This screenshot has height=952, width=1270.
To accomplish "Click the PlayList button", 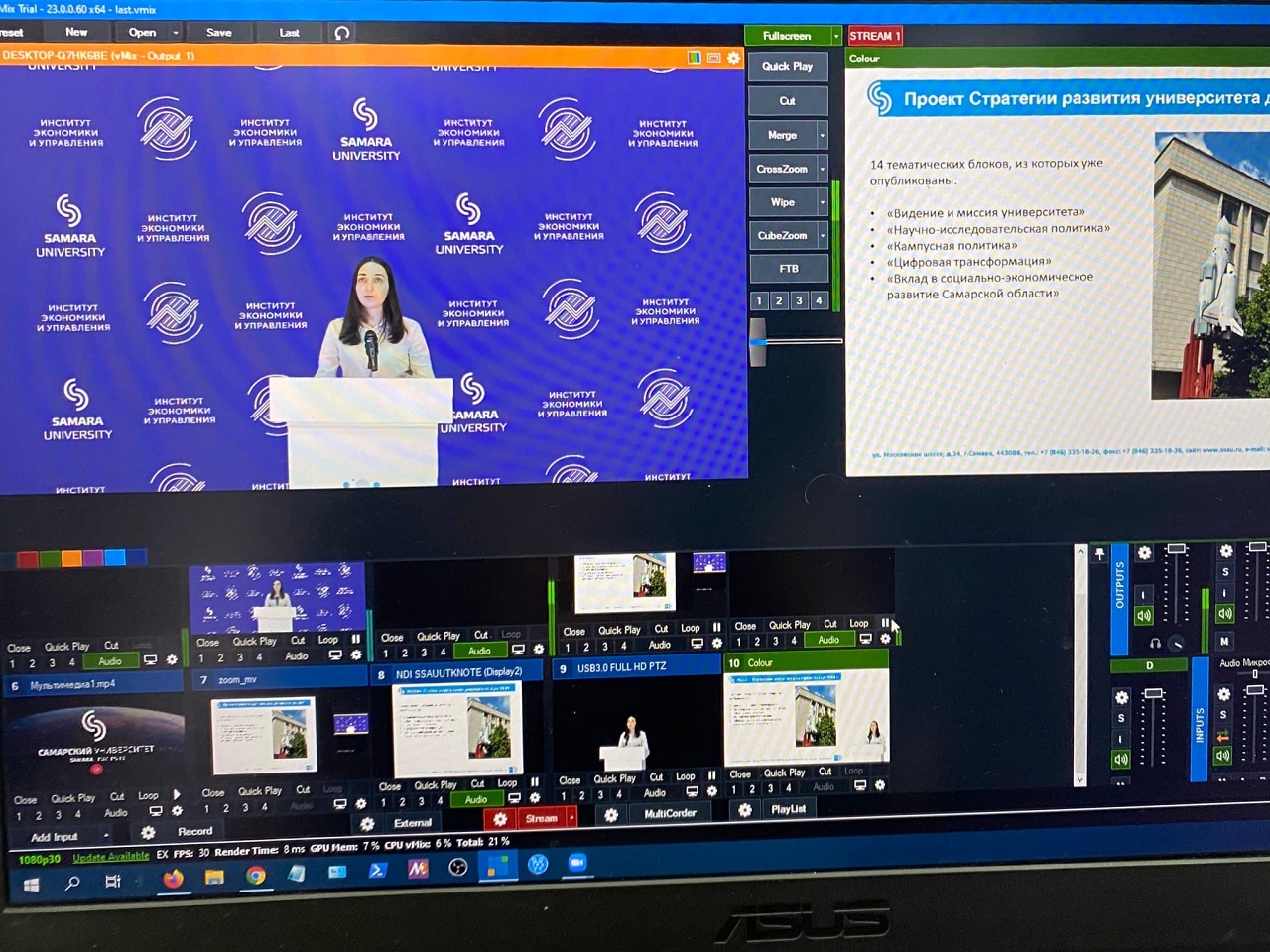I will (789, 809).
